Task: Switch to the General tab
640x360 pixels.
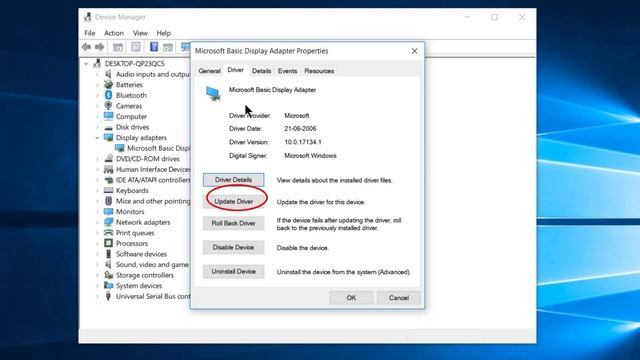Action: [x=209, y=71]
